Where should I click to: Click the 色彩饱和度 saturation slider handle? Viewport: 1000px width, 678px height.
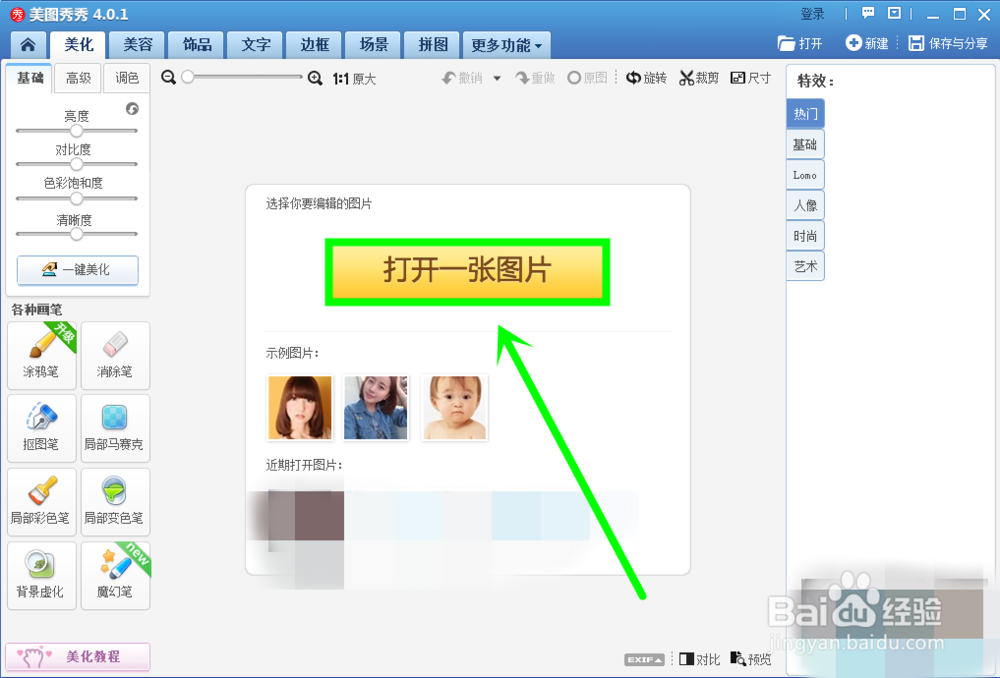77,198
